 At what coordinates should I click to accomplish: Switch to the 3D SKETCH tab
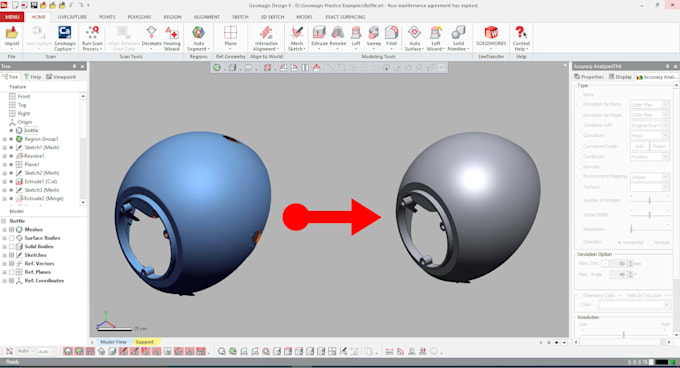(272, 17)
